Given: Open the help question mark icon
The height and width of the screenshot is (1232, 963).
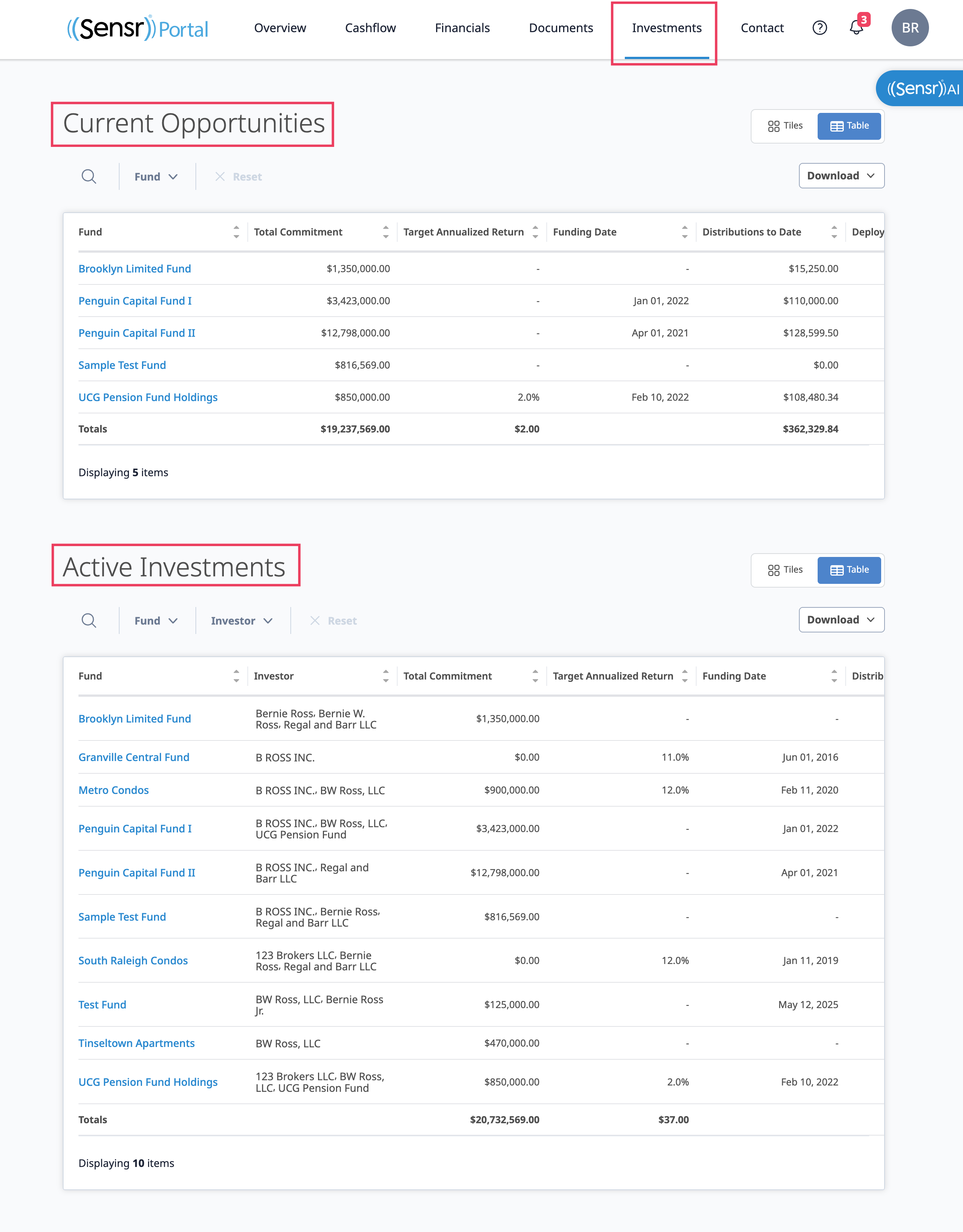Looking at the screenshot, I should click(819, 28).
